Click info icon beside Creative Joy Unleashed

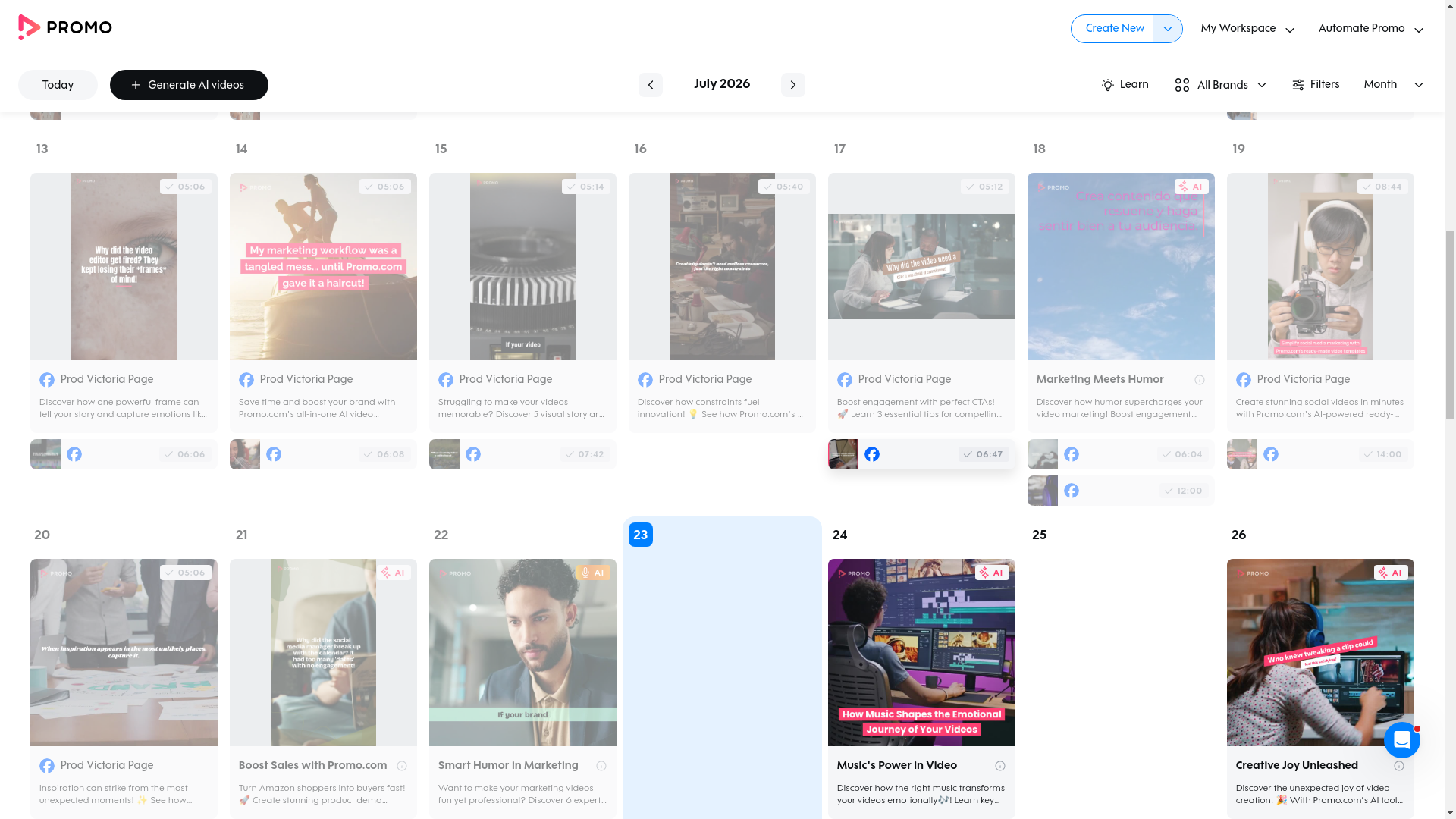[1398, 766]
